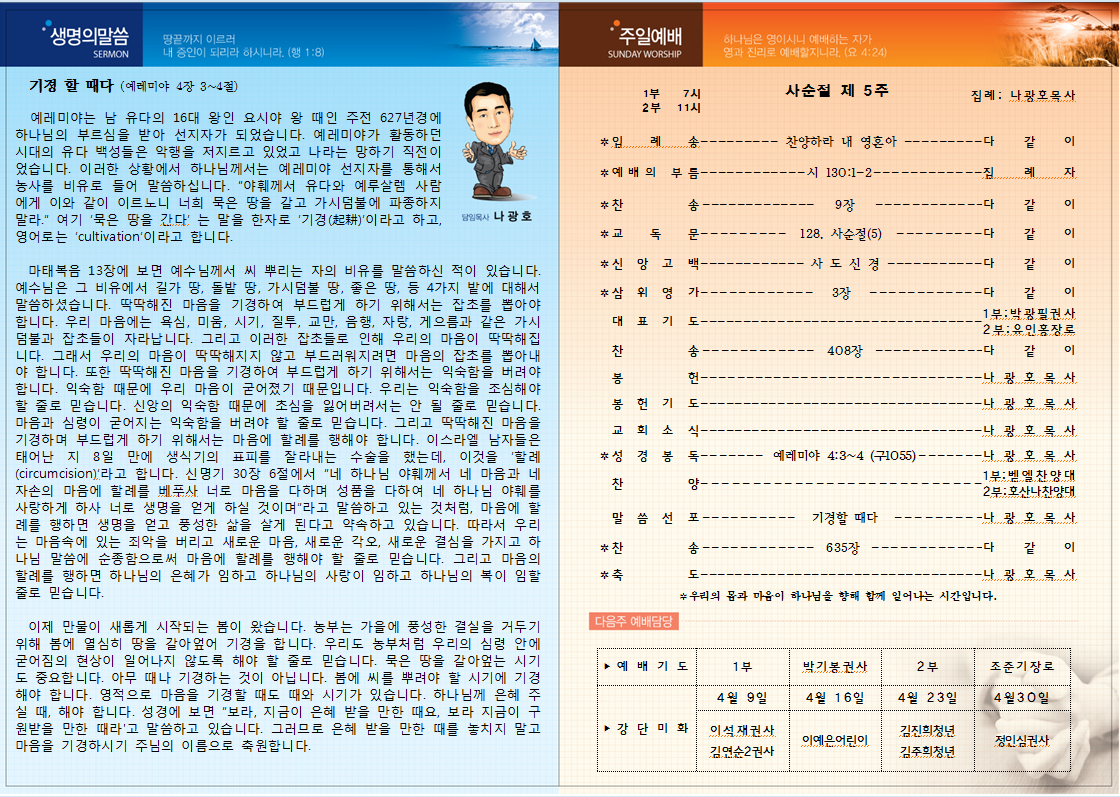The image size is (1120, 797).
Task: Select '1부:박광필권사' in the 대표기도 row
Action: pos(1029,314)
